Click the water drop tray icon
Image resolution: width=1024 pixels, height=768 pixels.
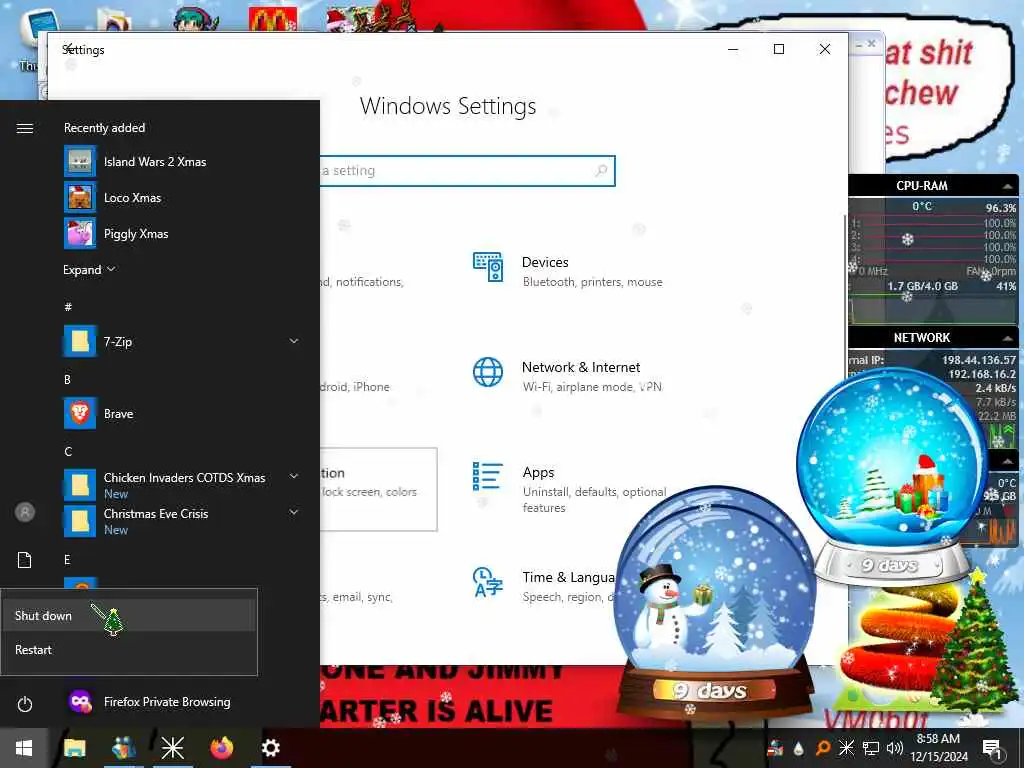[798, 748]
